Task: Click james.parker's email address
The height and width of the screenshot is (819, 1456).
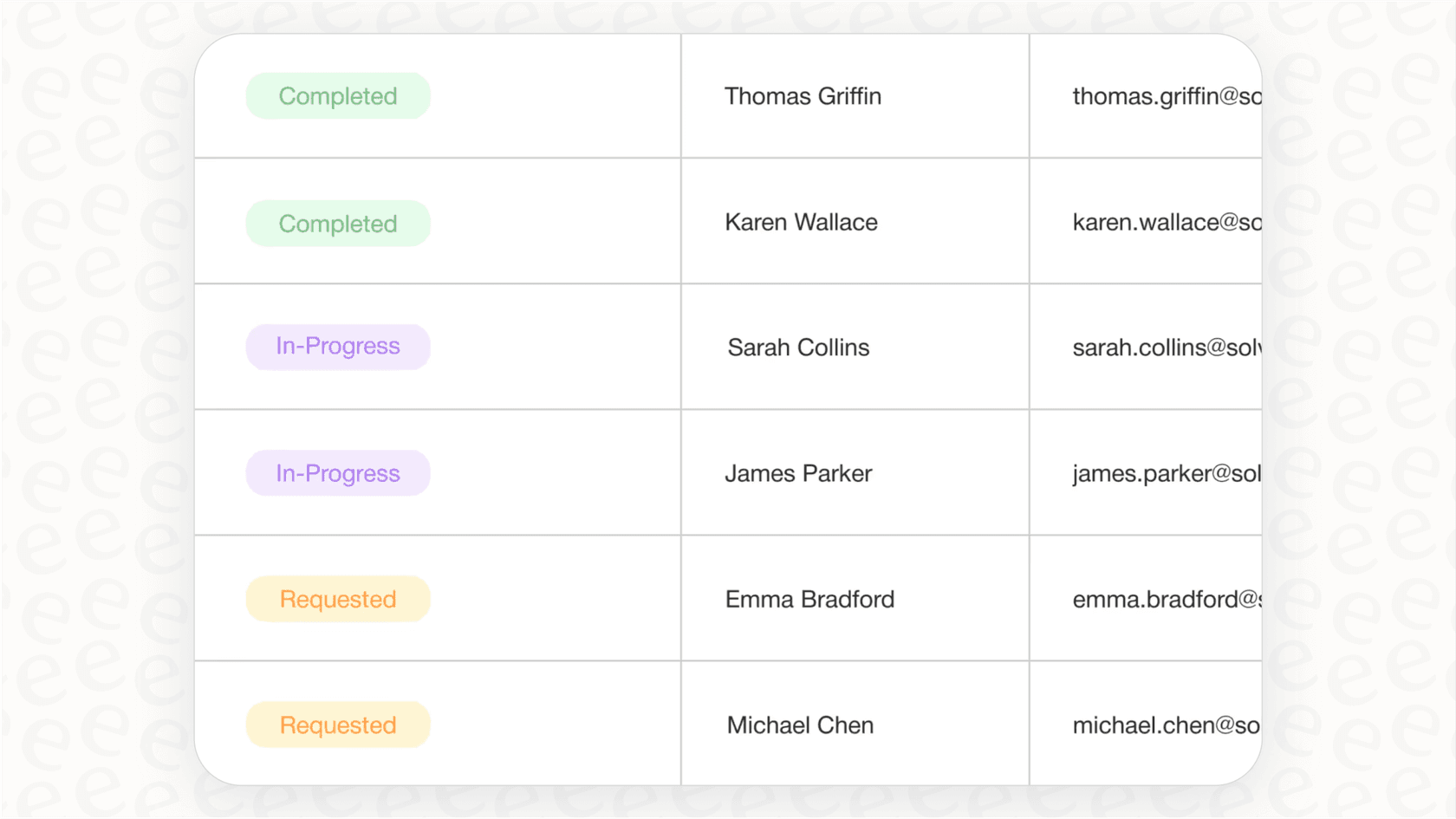Action: click(1167, 473)
